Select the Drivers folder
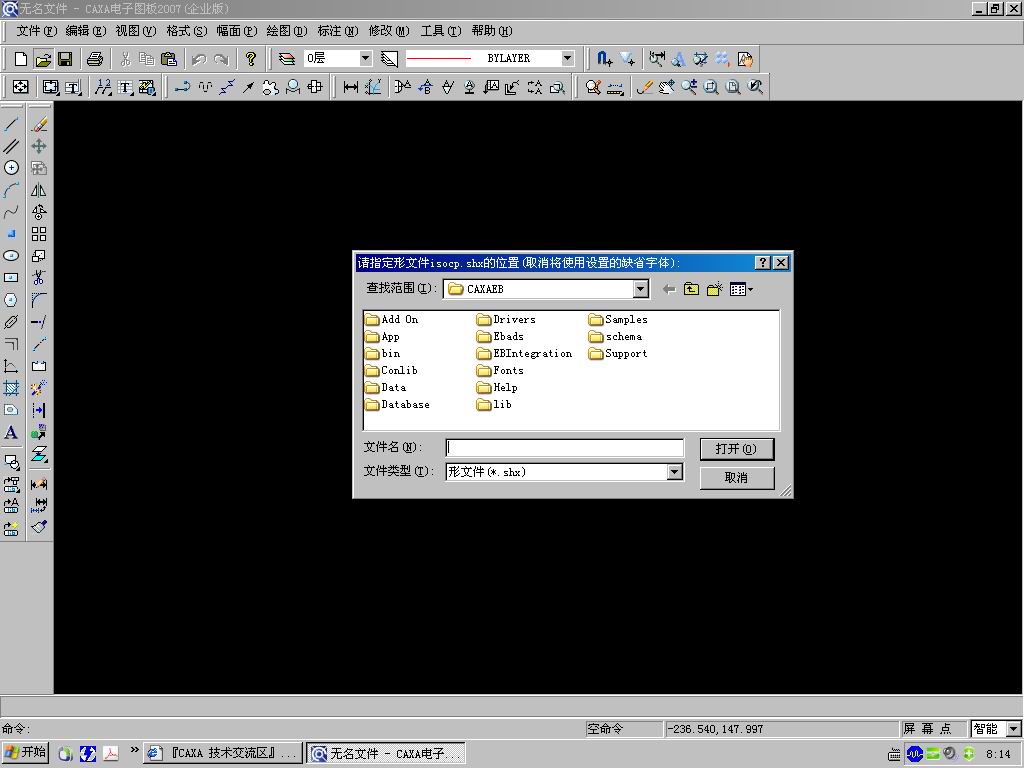 (x=506, y=319)
